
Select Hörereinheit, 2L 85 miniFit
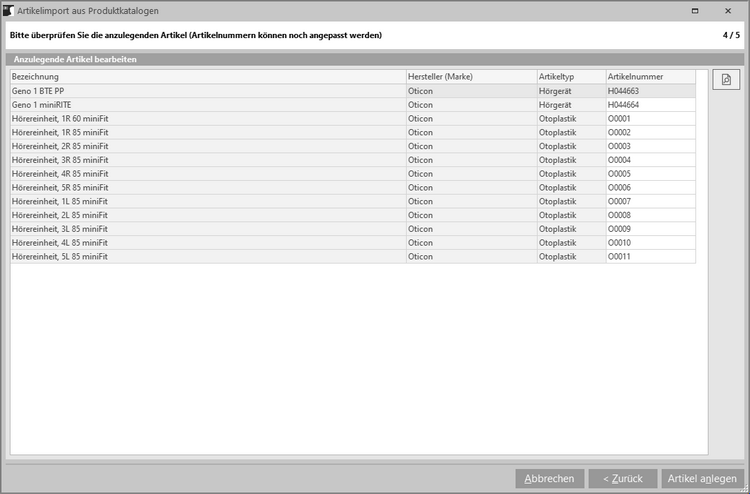tap(353, 215)
